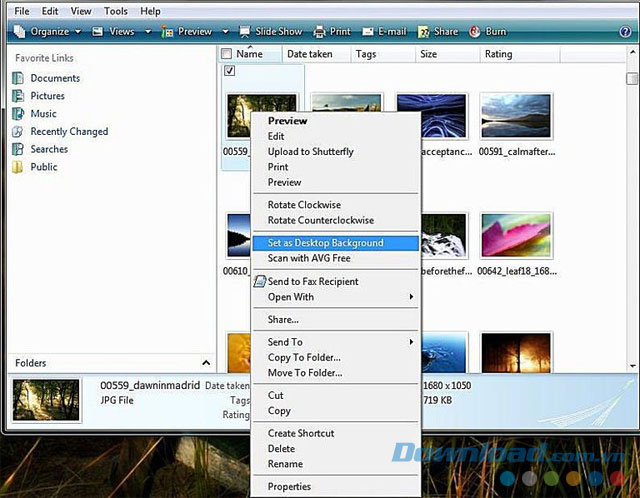Image resolution: width=640 pixels, height=498 pixels.
Task: Open the Tools menu
Action: tap(116, 11)
